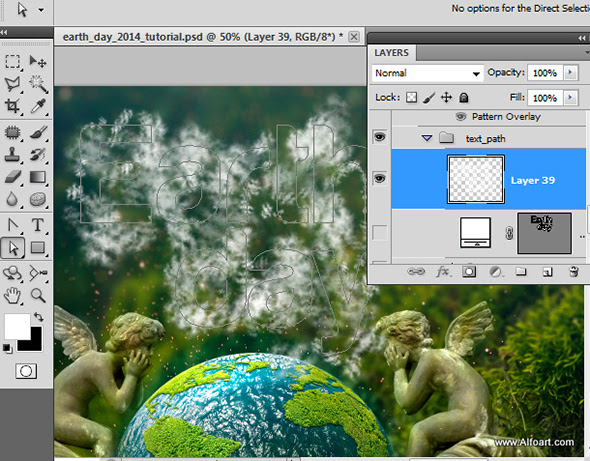Hide Layer 39 with its eye icon
590x461 pixels.
click(380, 178)
